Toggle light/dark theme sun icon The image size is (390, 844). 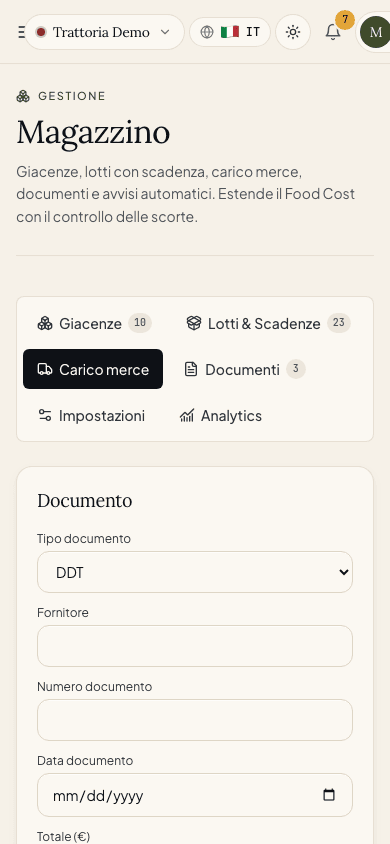pos(293,32)
